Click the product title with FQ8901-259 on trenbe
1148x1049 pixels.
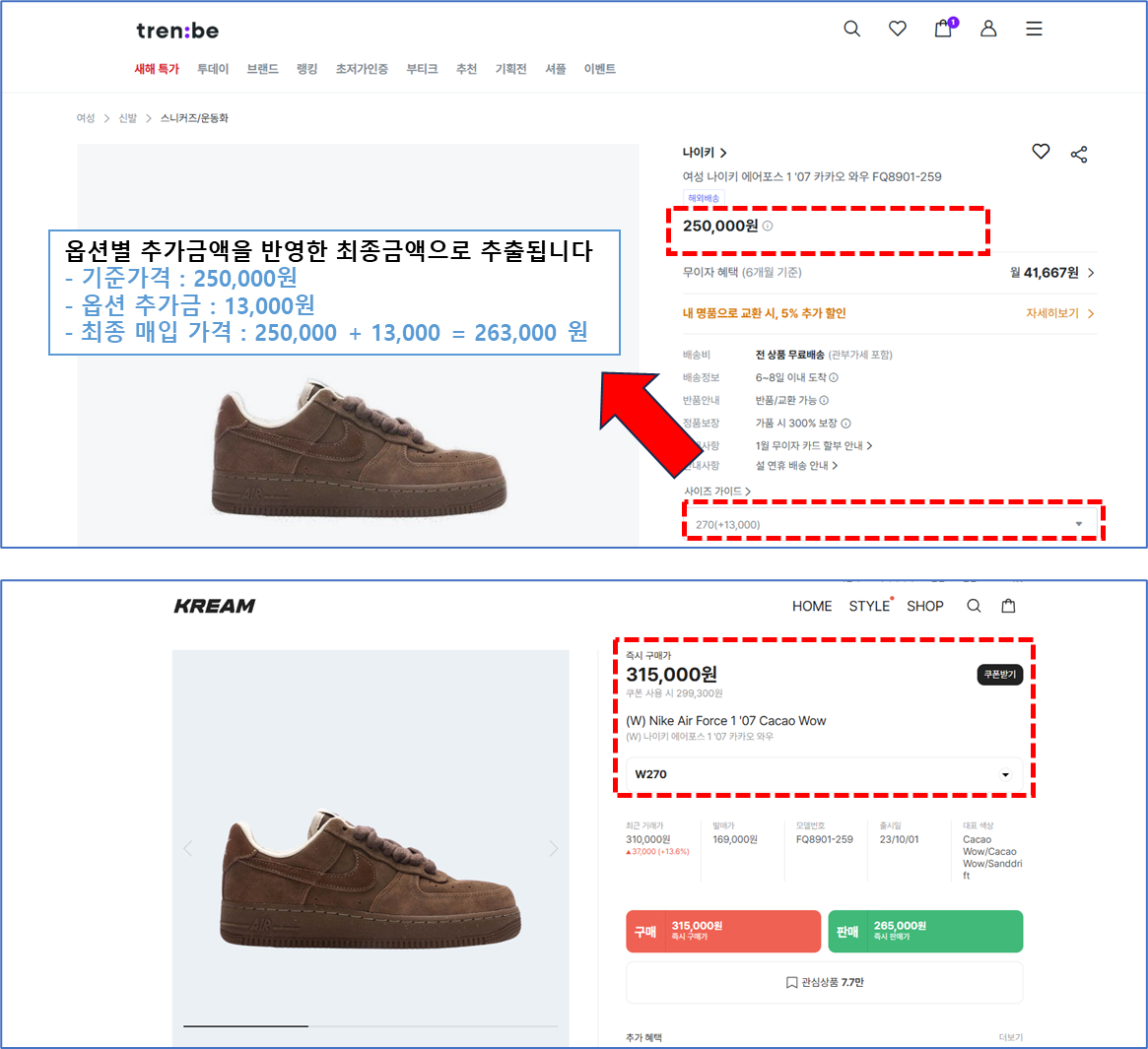[812, 176]
